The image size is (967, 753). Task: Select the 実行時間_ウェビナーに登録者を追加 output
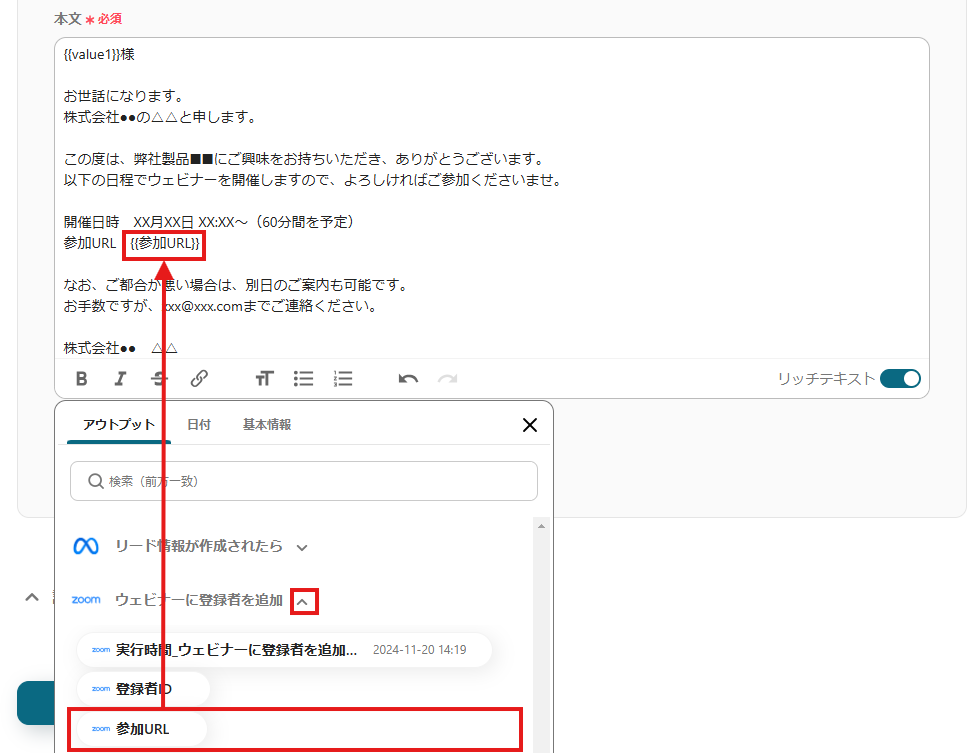(x=284, y=650)
